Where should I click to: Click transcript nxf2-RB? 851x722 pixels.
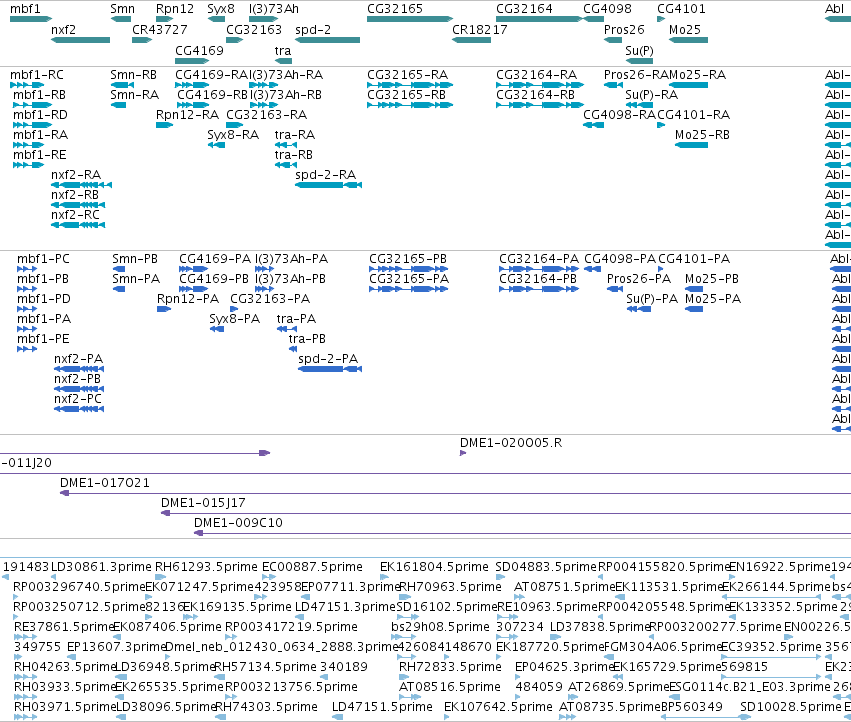tap(78, 205)
